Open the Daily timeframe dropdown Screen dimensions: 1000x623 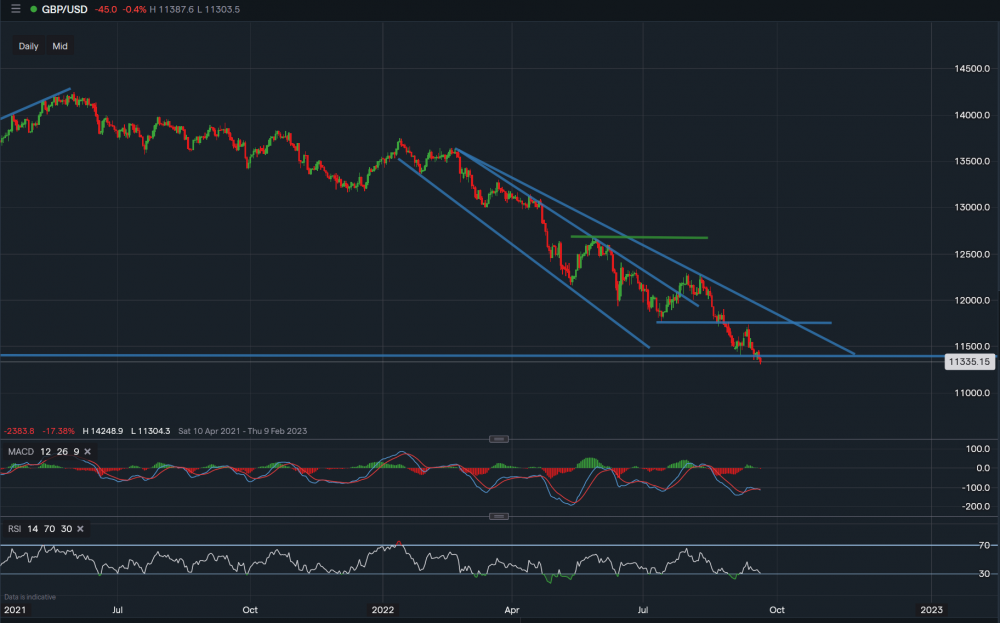(x=28, y=46)
